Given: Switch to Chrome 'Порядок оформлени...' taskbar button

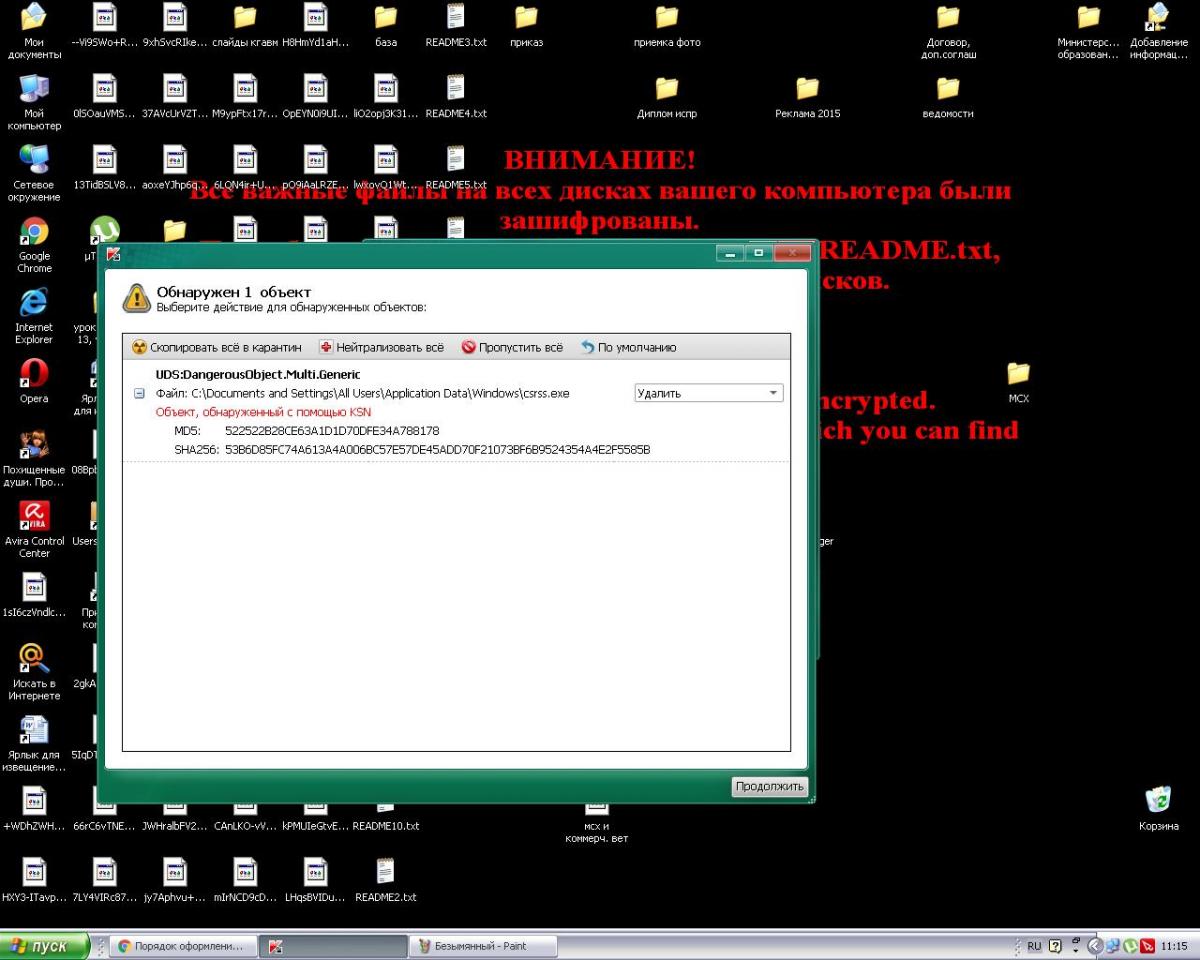Looking at the screenshot, I should click(x=182, y=946).
